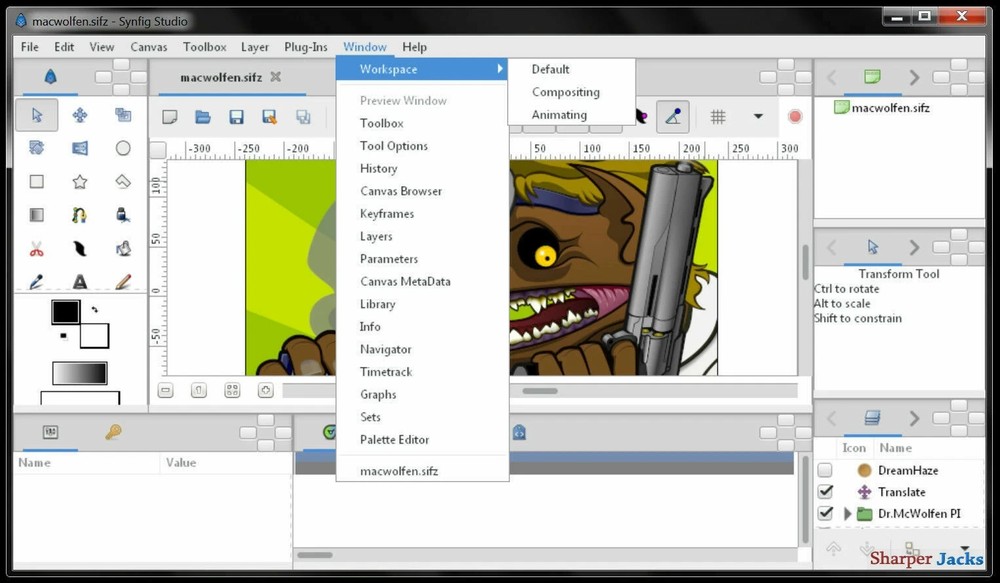The width and height of the screenshot is (1000, 583).
Task: Click the Save floppy disk icon
Action: (236, 117)
